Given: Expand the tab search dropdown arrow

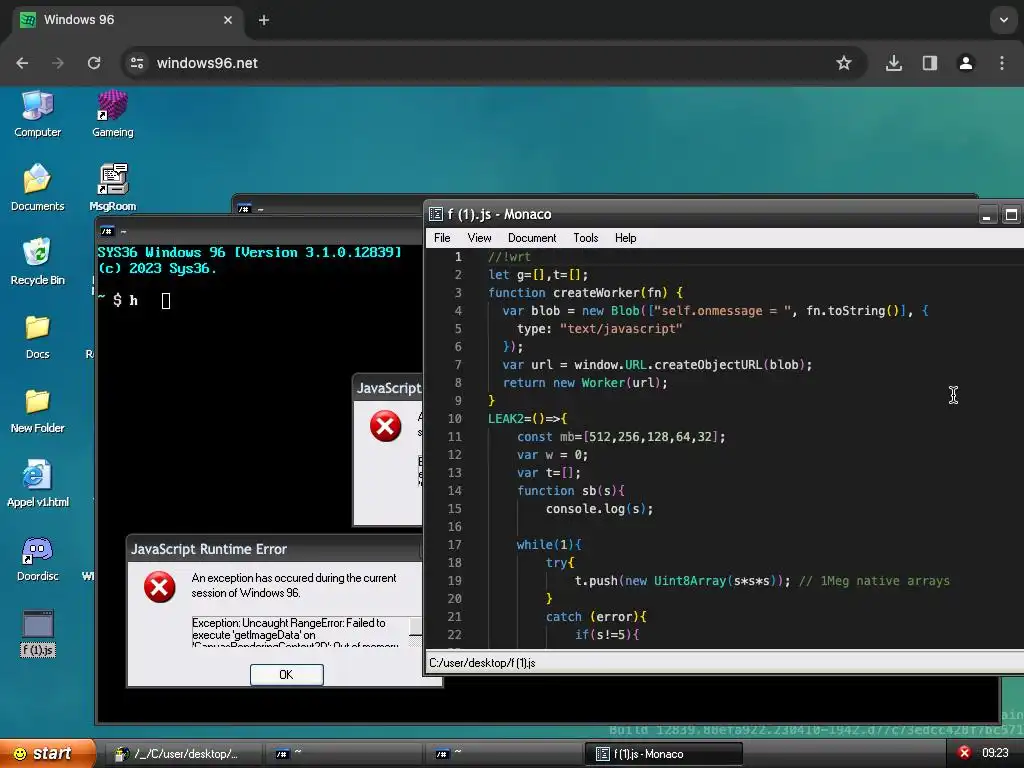Looking at the screenshot, I should click(1004, 20).
